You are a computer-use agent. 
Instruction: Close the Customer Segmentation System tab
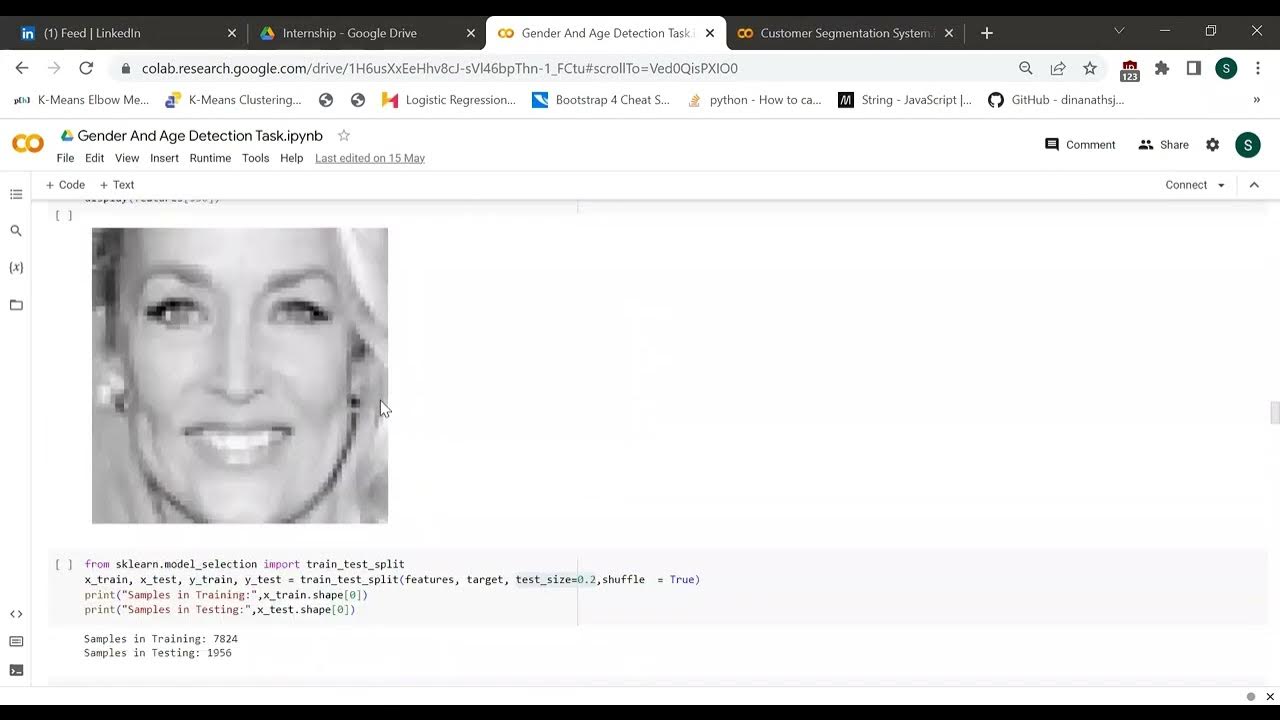click(949, 33)
